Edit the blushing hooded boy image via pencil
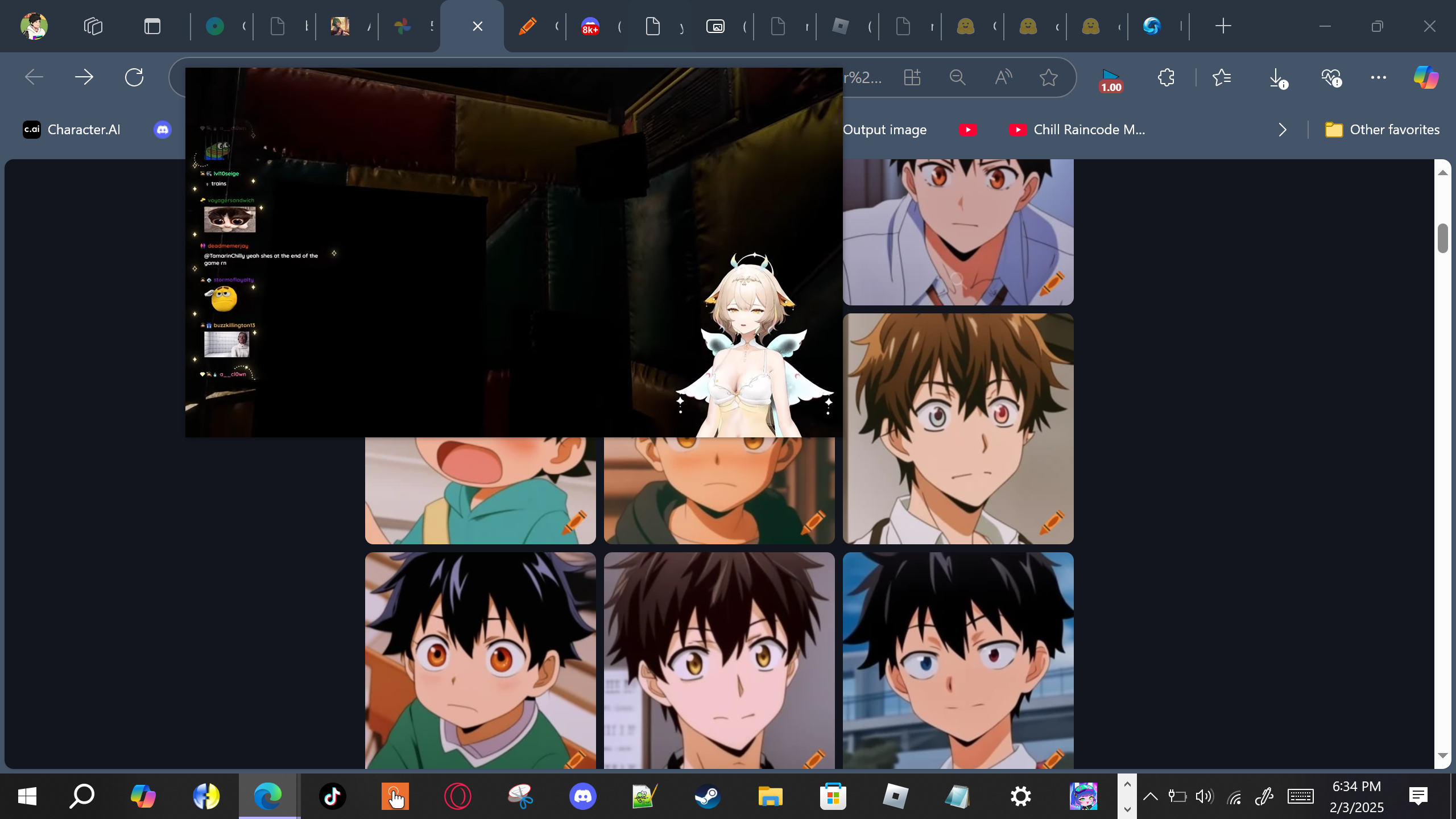 [x=812, y=522]
